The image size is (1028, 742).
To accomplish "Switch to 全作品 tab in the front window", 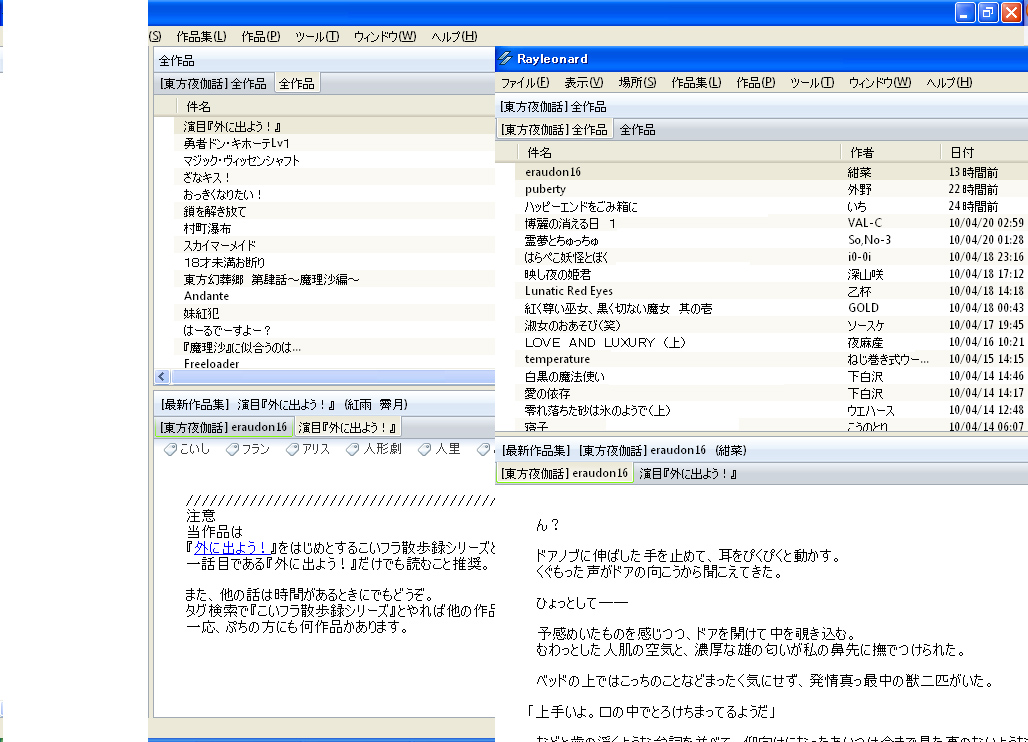I will tap(636, 130).
